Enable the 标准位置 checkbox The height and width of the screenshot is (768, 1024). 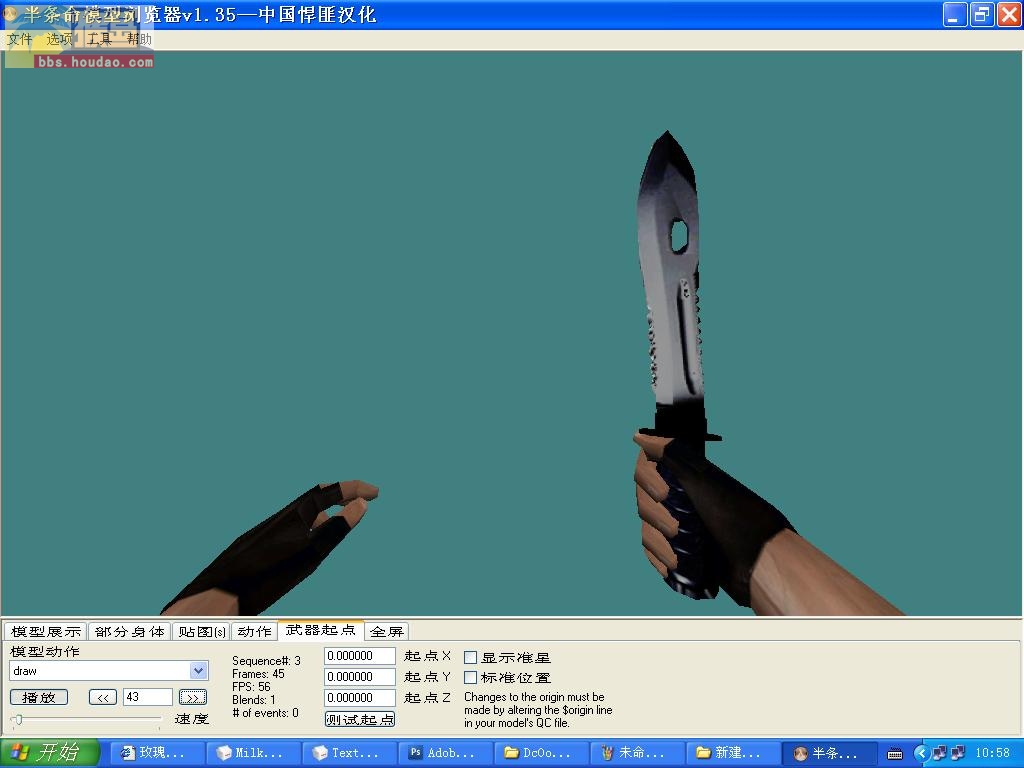coord(470,677)
